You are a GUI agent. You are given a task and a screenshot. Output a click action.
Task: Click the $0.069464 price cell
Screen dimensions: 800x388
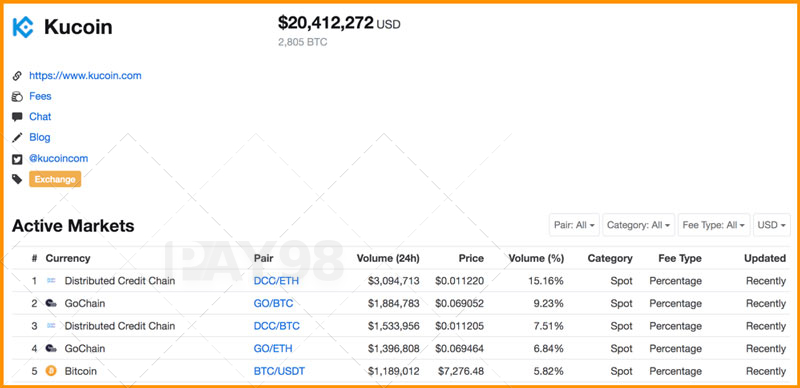(x=459, y=348)
